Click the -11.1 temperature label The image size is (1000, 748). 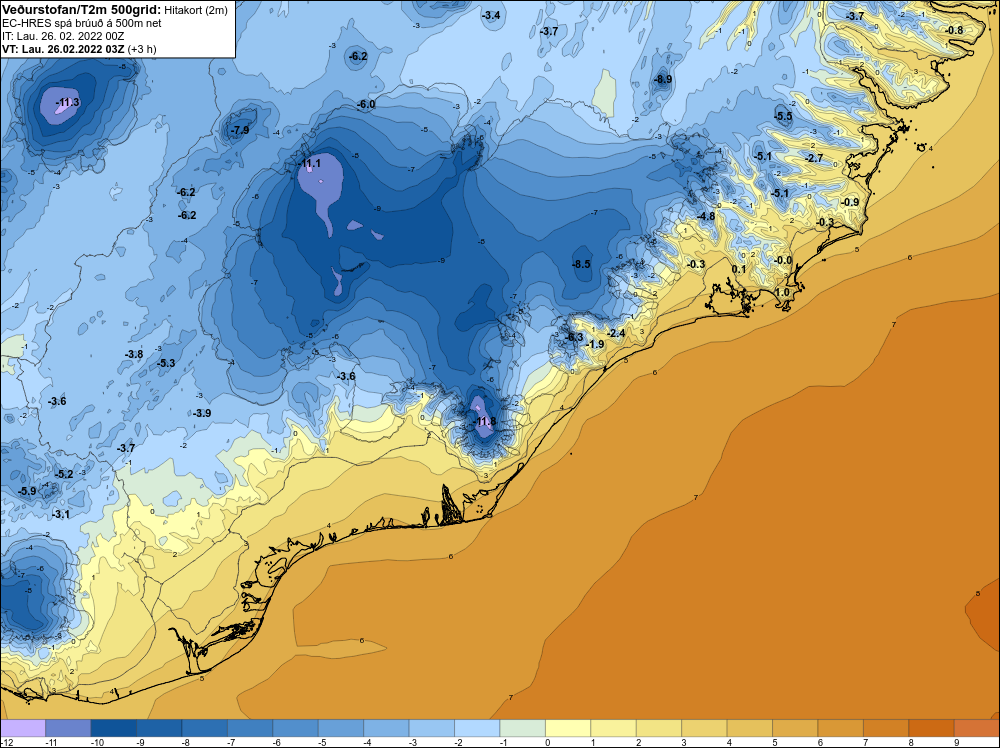[309, 163]
